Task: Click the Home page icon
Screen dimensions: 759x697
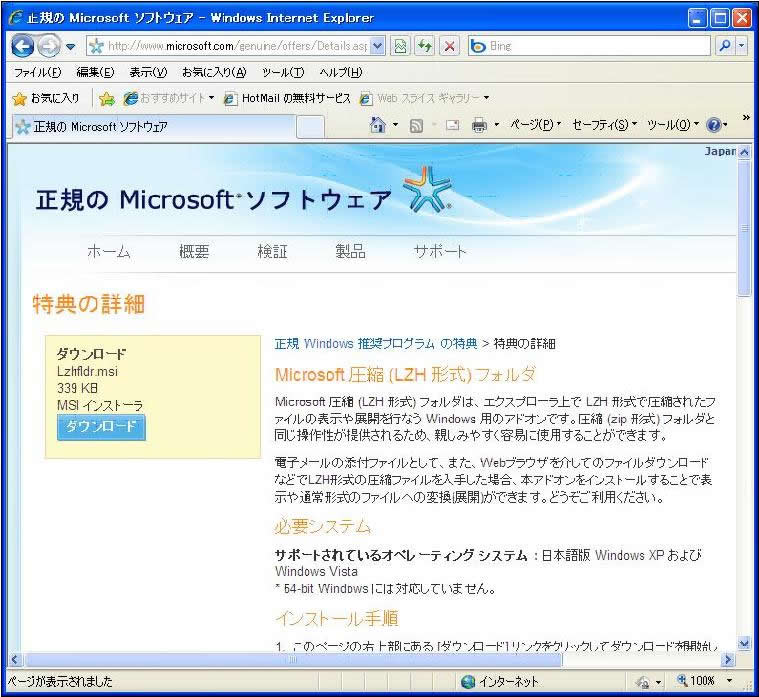Action: pyautogui.click(x=378, y=125)
